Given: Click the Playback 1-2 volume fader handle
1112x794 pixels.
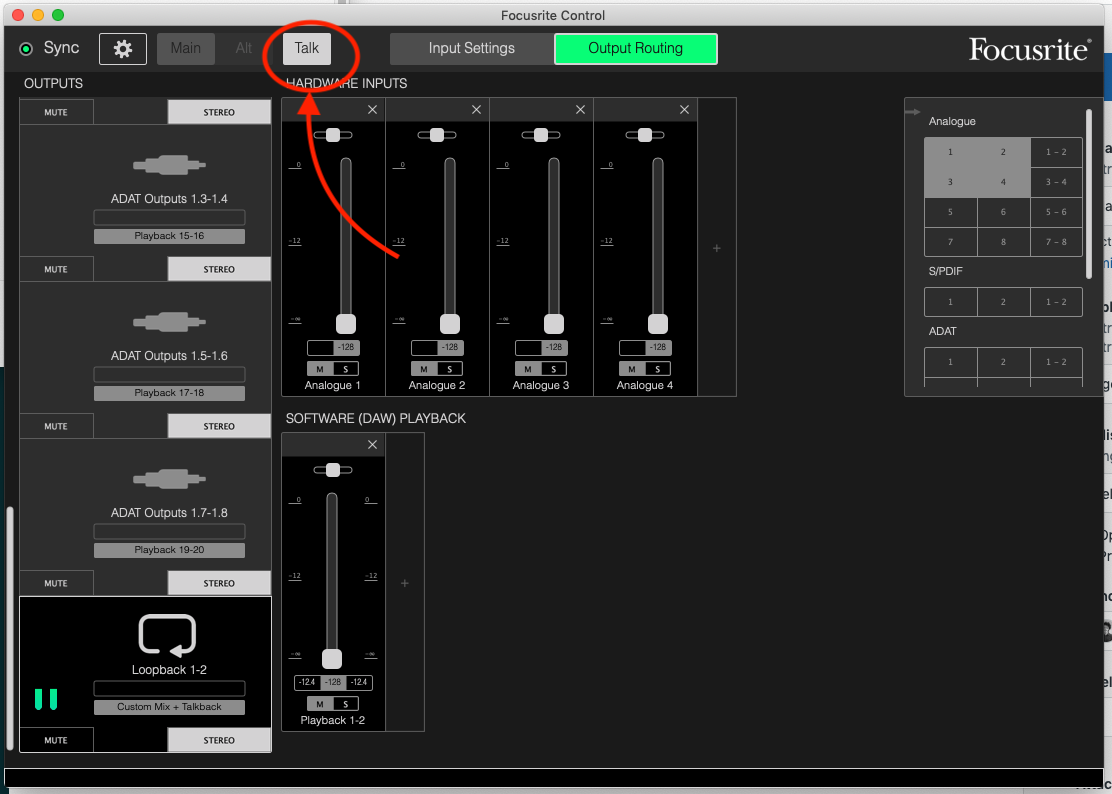Looking at the screenshot, I should point(332,659).
